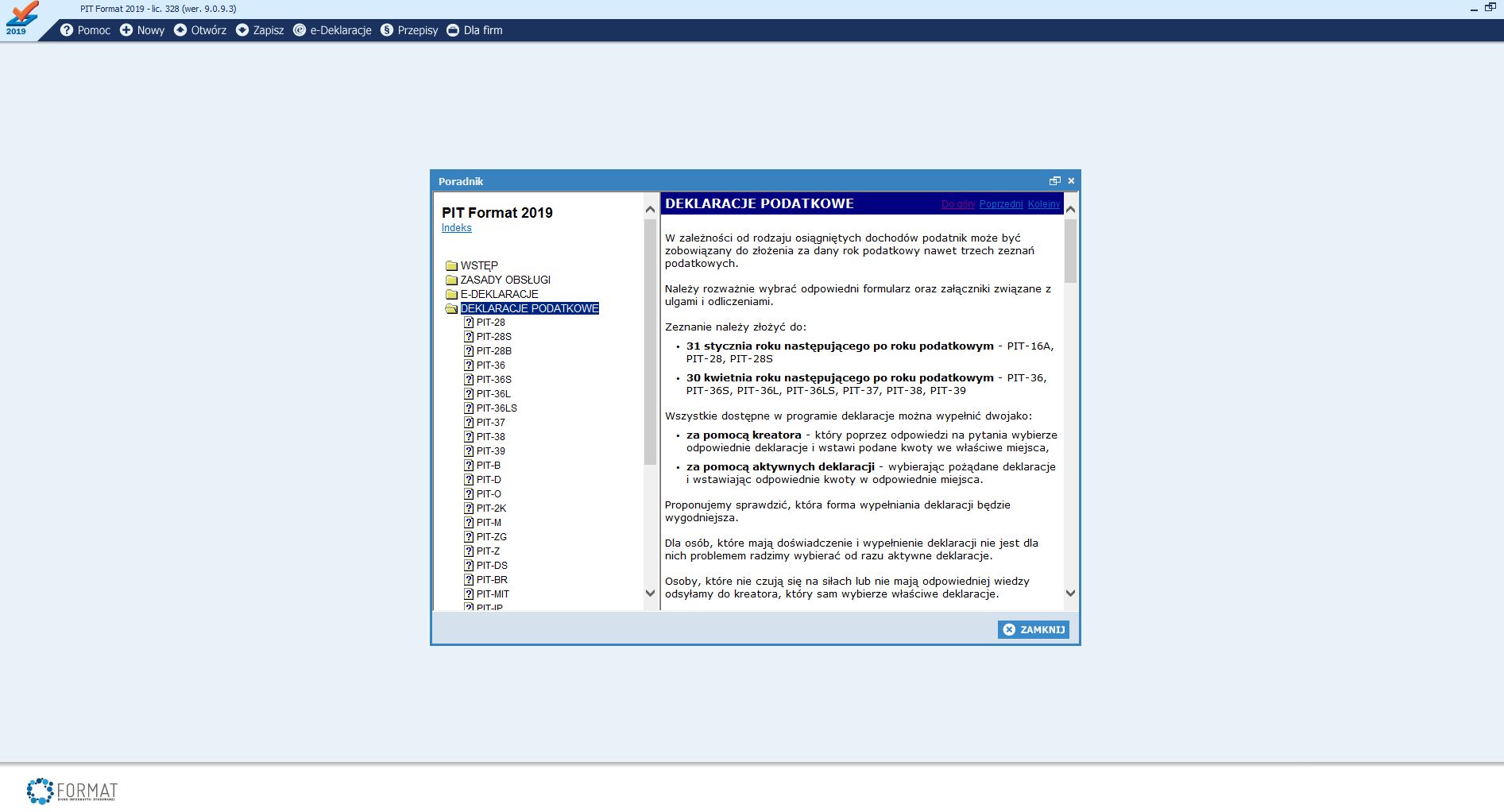1504x812 pixels.
Task: Open the Przepisy menu
Action: coord(409,30)
